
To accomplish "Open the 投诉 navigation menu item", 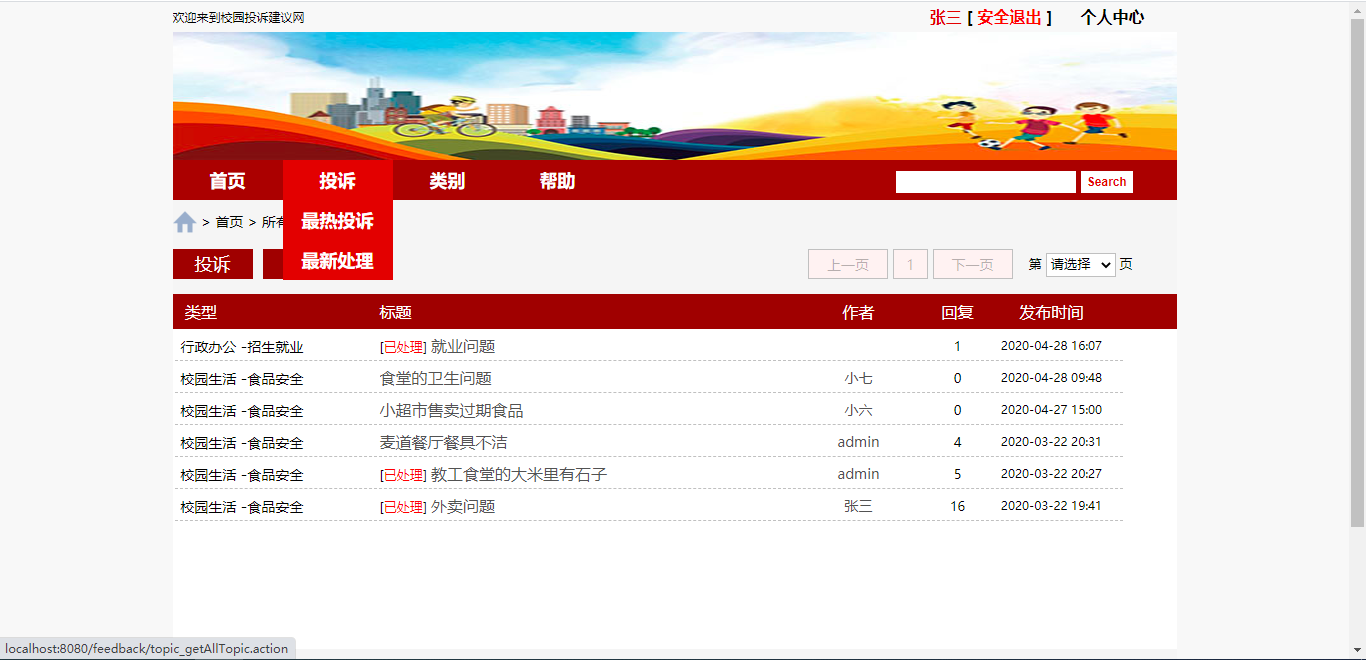I will point(338,181).
